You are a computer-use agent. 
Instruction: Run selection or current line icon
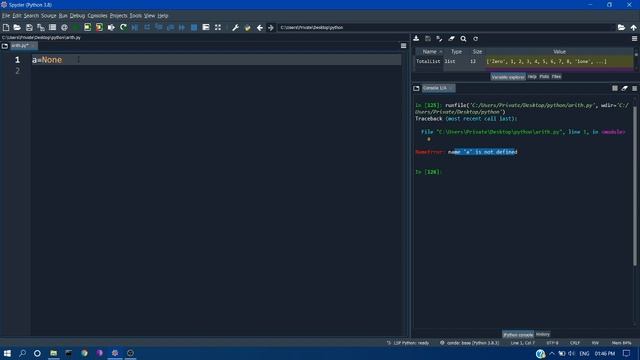coord(111,27)
